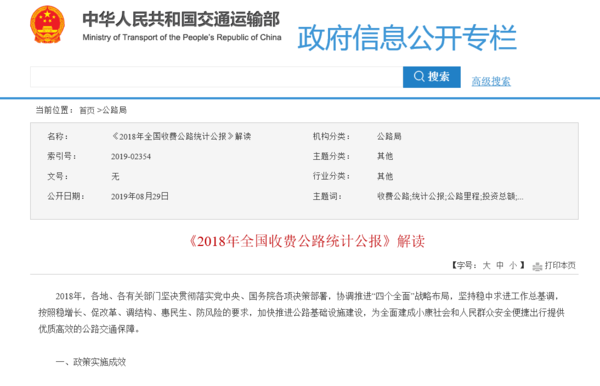
Task: Click inside the search input box
Action: point(216,77)
